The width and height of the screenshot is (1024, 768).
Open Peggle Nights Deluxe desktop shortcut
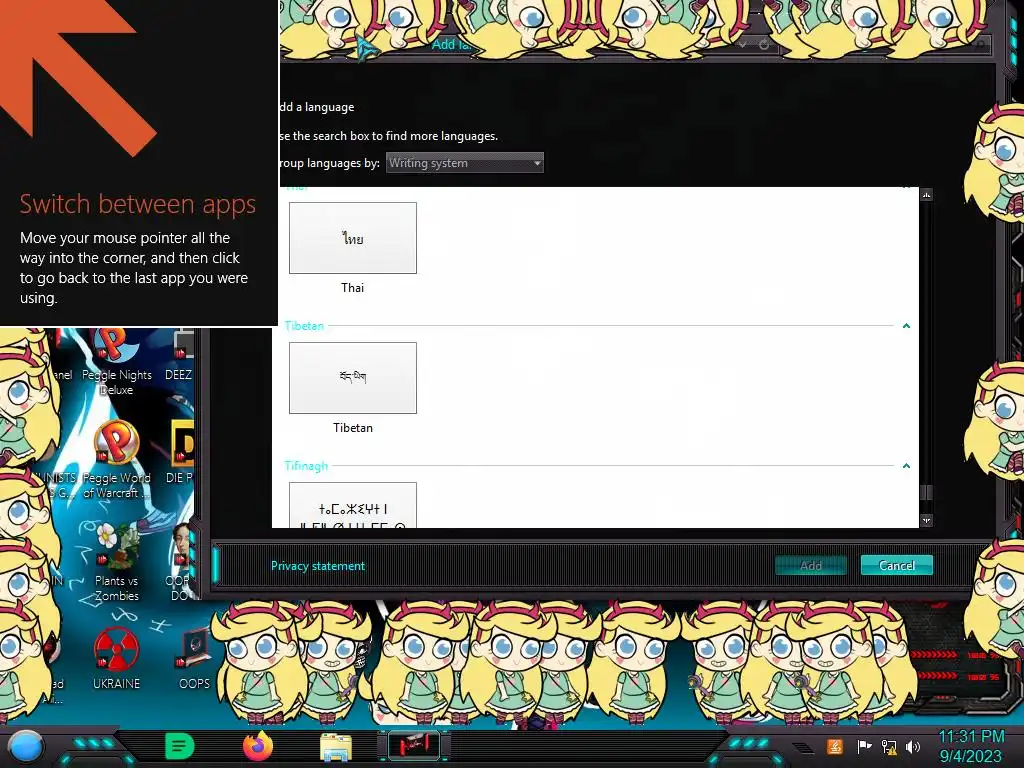[x=117, y=362]
